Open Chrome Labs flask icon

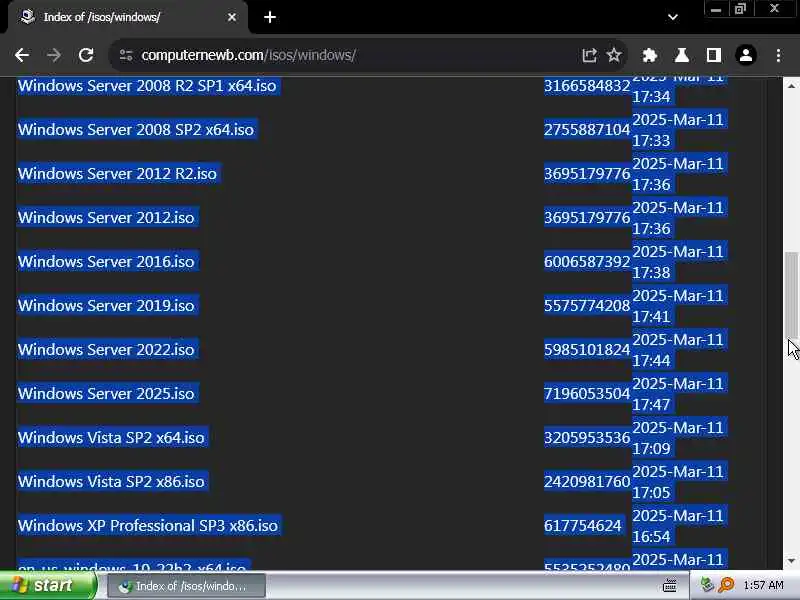click(x=682, y=55)
